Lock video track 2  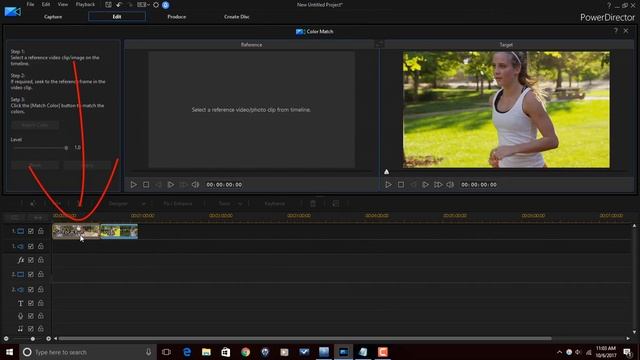(x=41, y=274)
